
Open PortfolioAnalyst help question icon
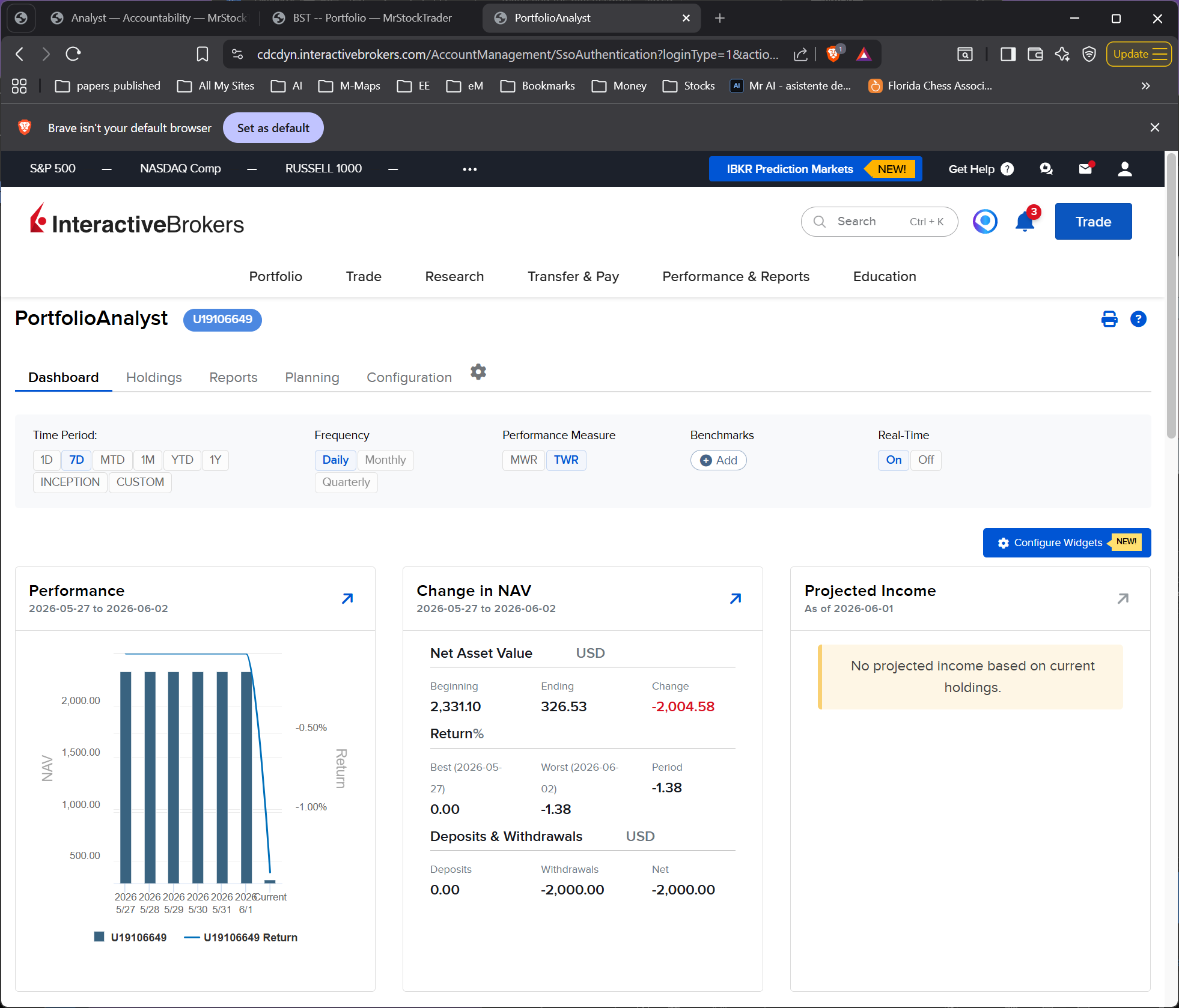pyautogui.click(x=1138, y=319)
